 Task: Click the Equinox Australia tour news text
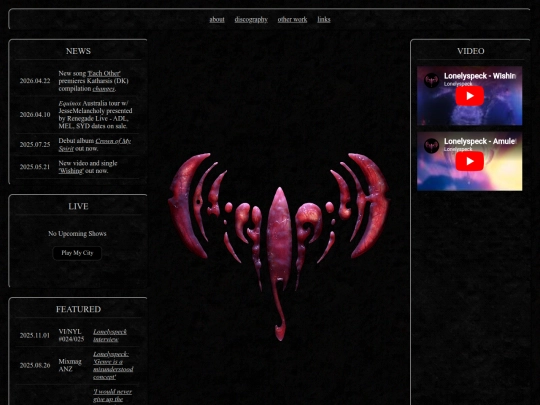(x=95, y=115)
